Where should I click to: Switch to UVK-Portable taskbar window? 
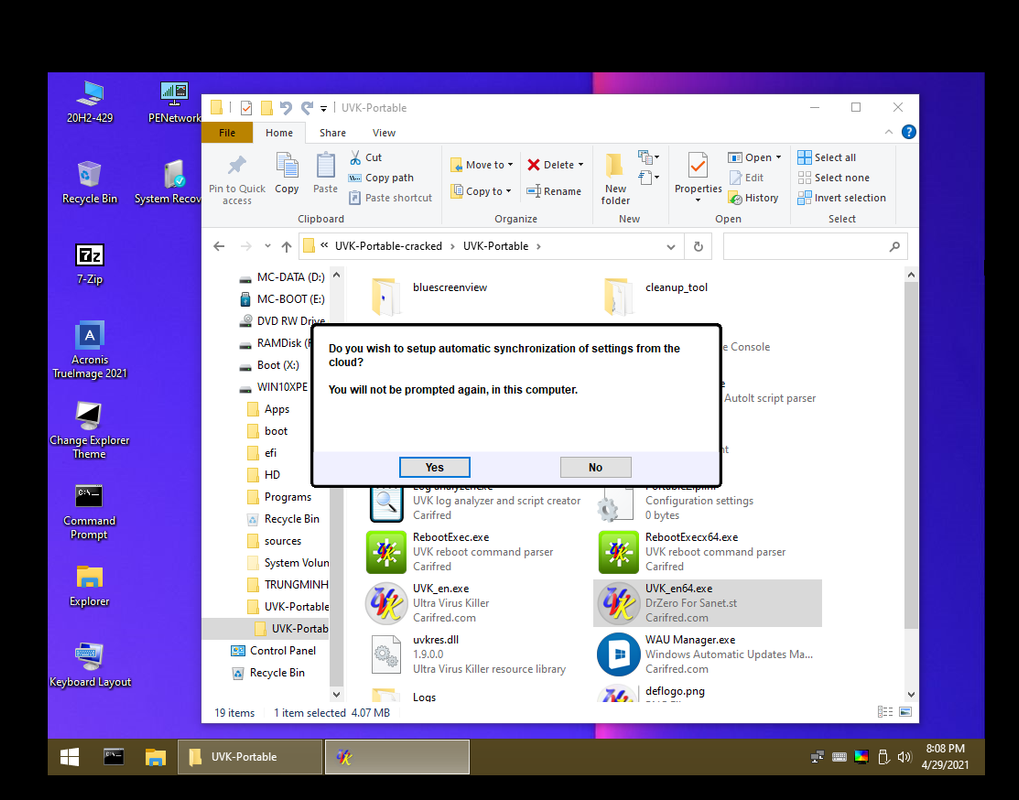coord(250,756)
